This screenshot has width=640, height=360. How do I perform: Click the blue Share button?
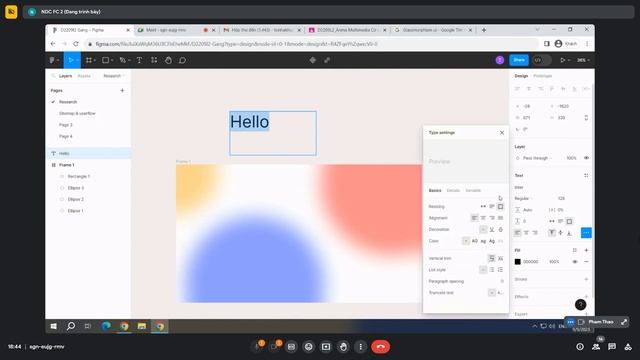(x=519, y=60)
